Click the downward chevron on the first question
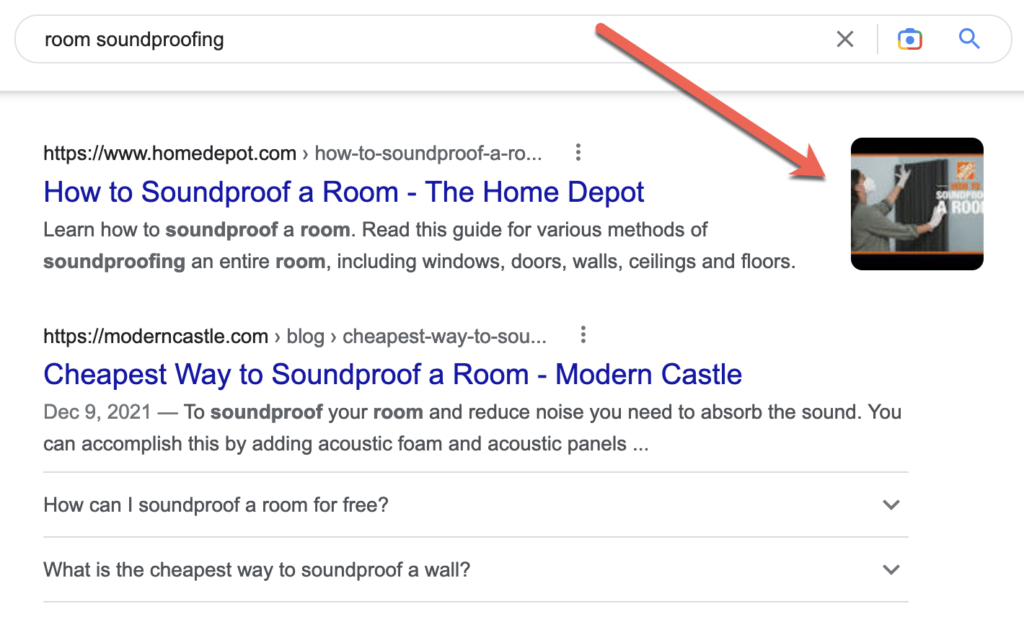This screenshot has width=1024, height=640. tap(890, 505)
